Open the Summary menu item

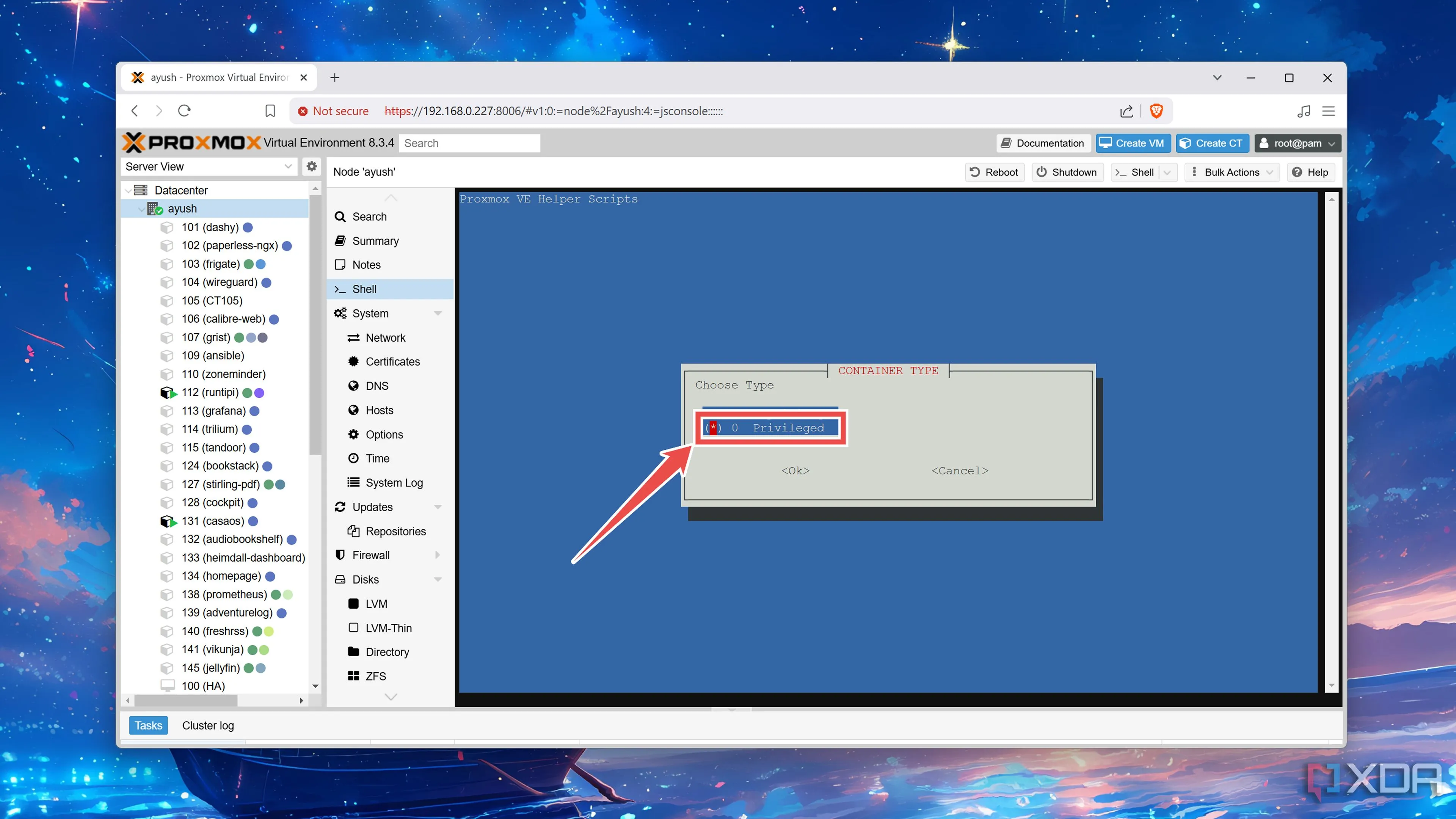[x=375, y=241]
